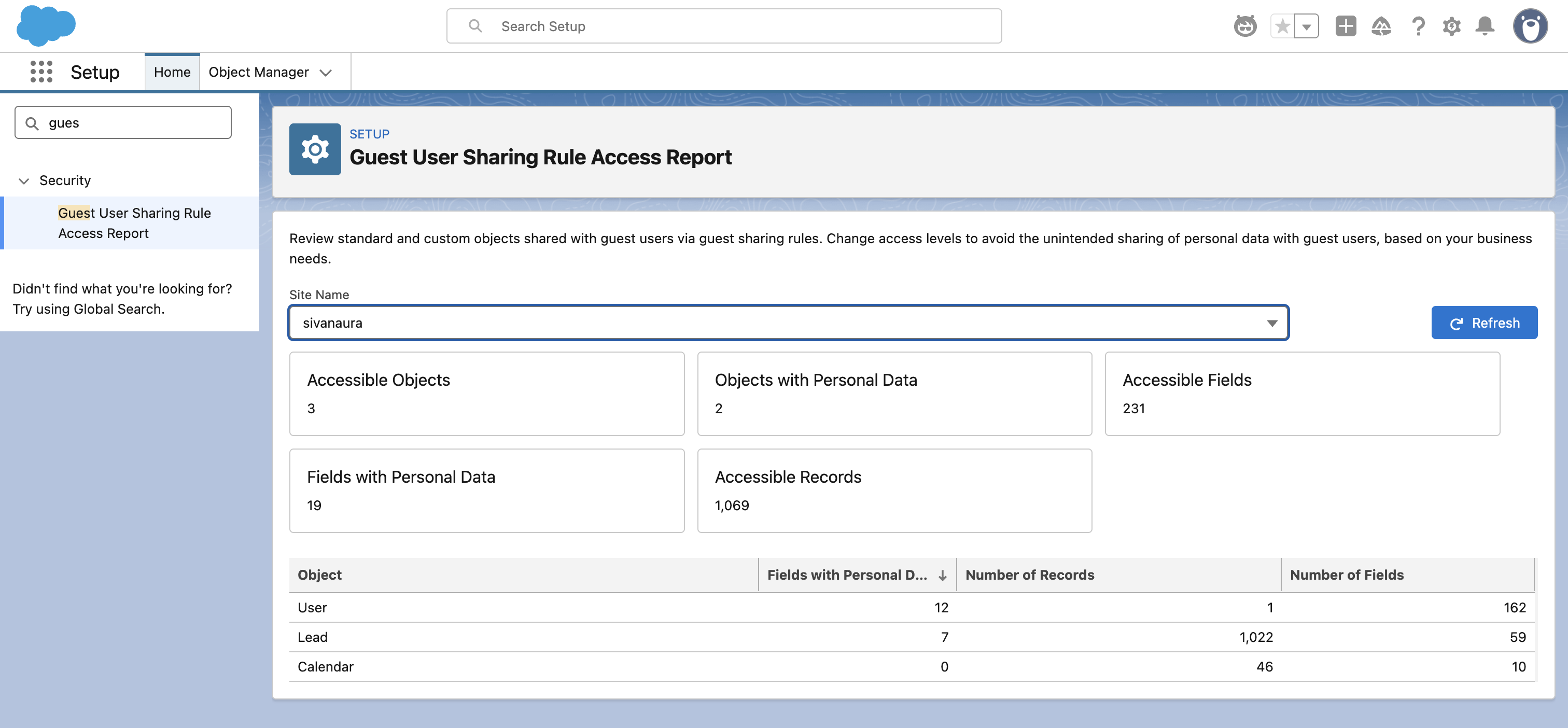Open the notifications bell
Viewport: 1568px width, 728px height.
[x=1485, y=26]
